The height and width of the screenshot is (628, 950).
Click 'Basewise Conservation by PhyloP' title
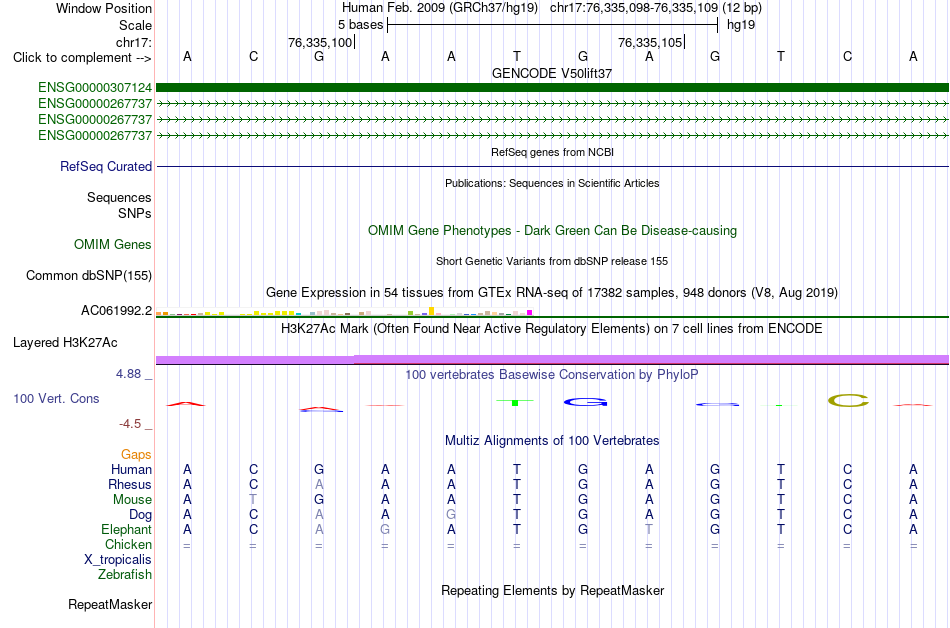point(552,375)
